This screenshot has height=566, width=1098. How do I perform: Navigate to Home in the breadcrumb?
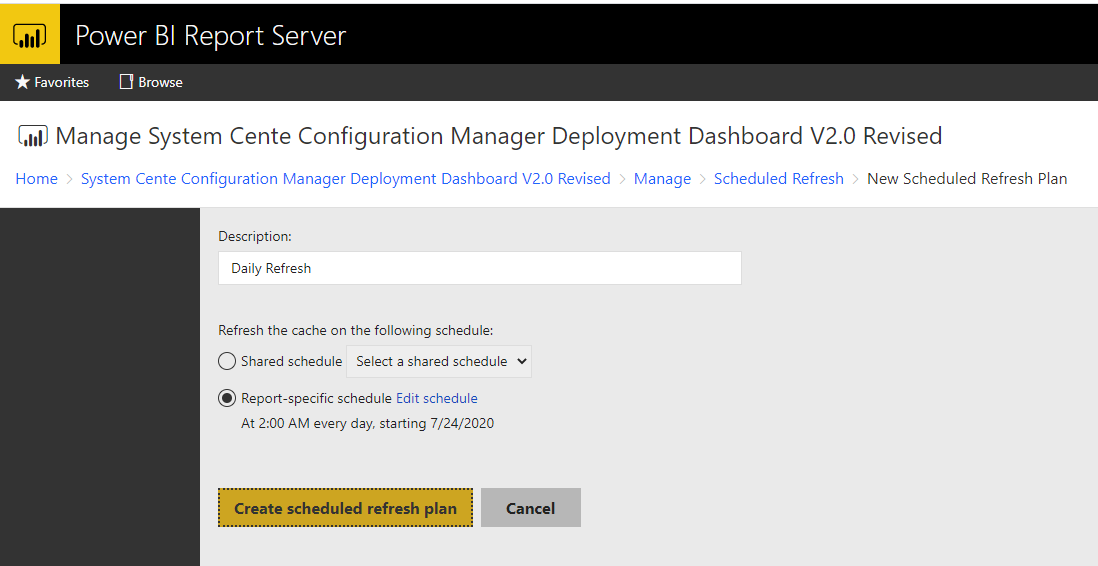(36, 179)
